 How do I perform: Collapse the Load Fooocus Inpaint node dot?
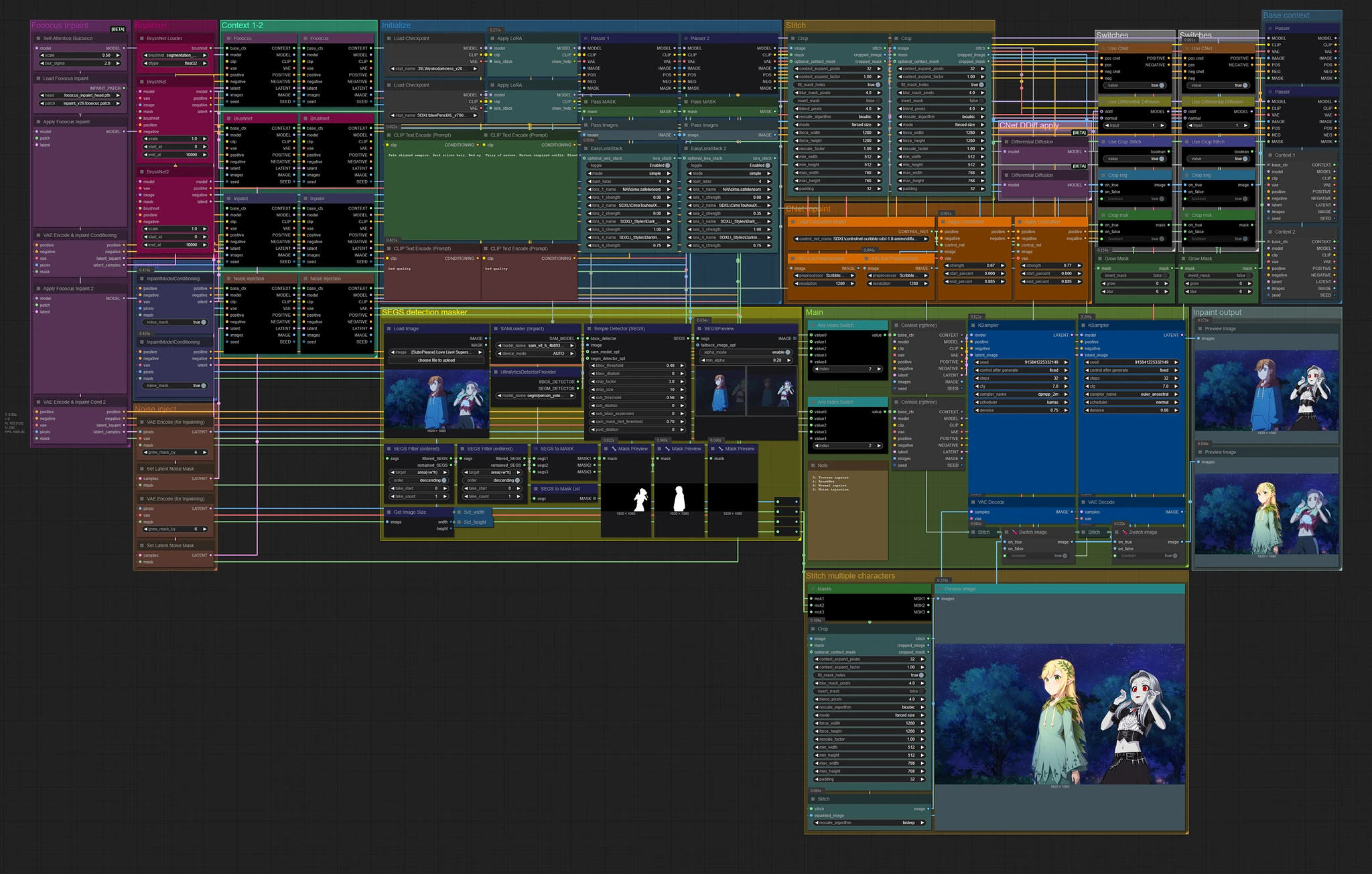[38, 78]
